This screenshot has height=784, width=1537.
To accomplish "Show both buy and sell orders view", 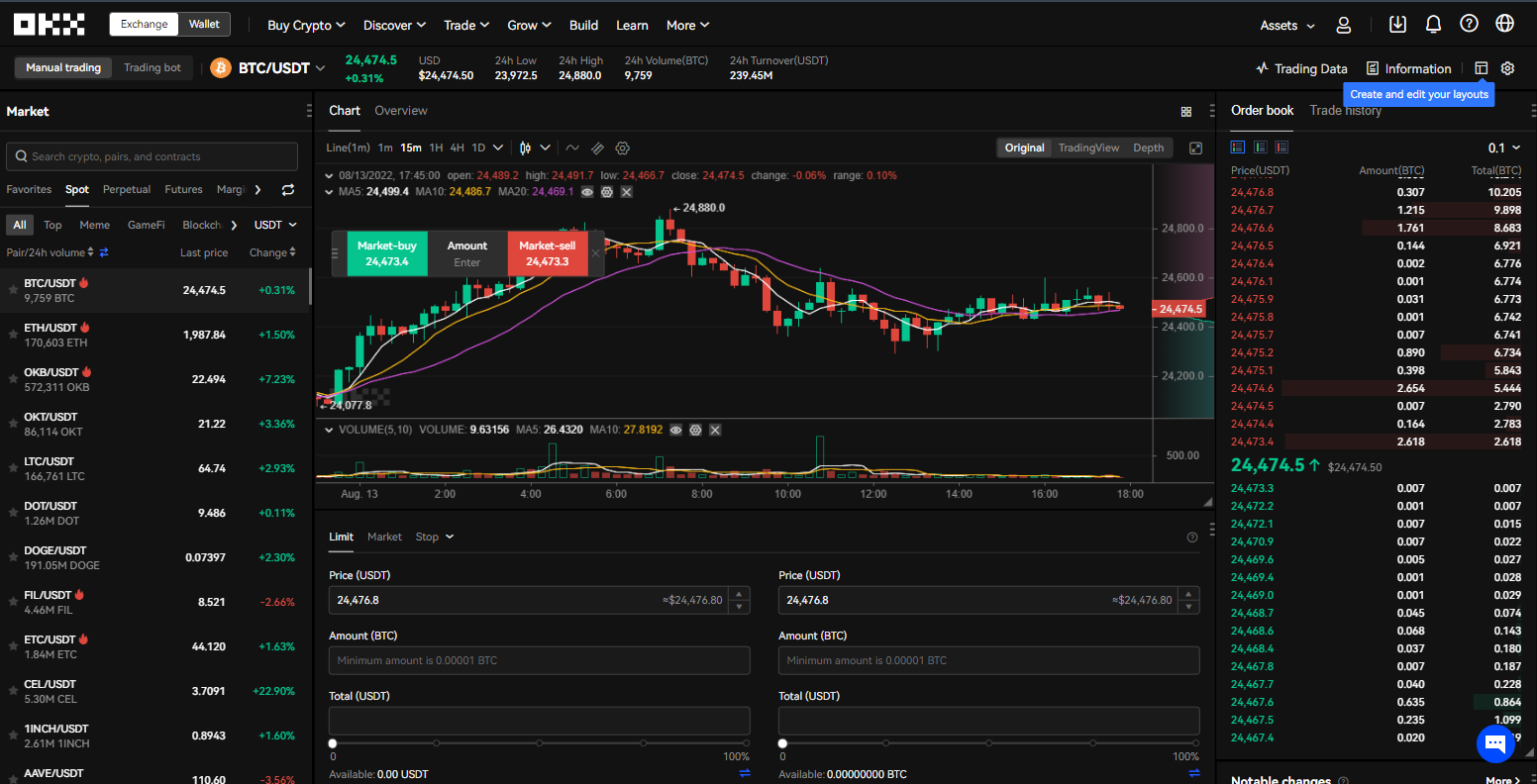I will (1238, 147).
